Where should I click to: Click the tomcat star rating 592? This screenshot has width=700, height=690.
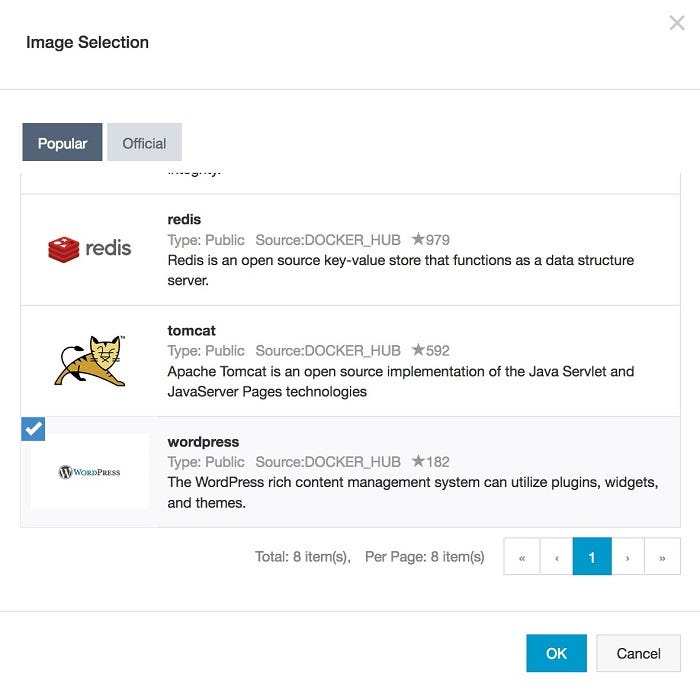point(430,350)
